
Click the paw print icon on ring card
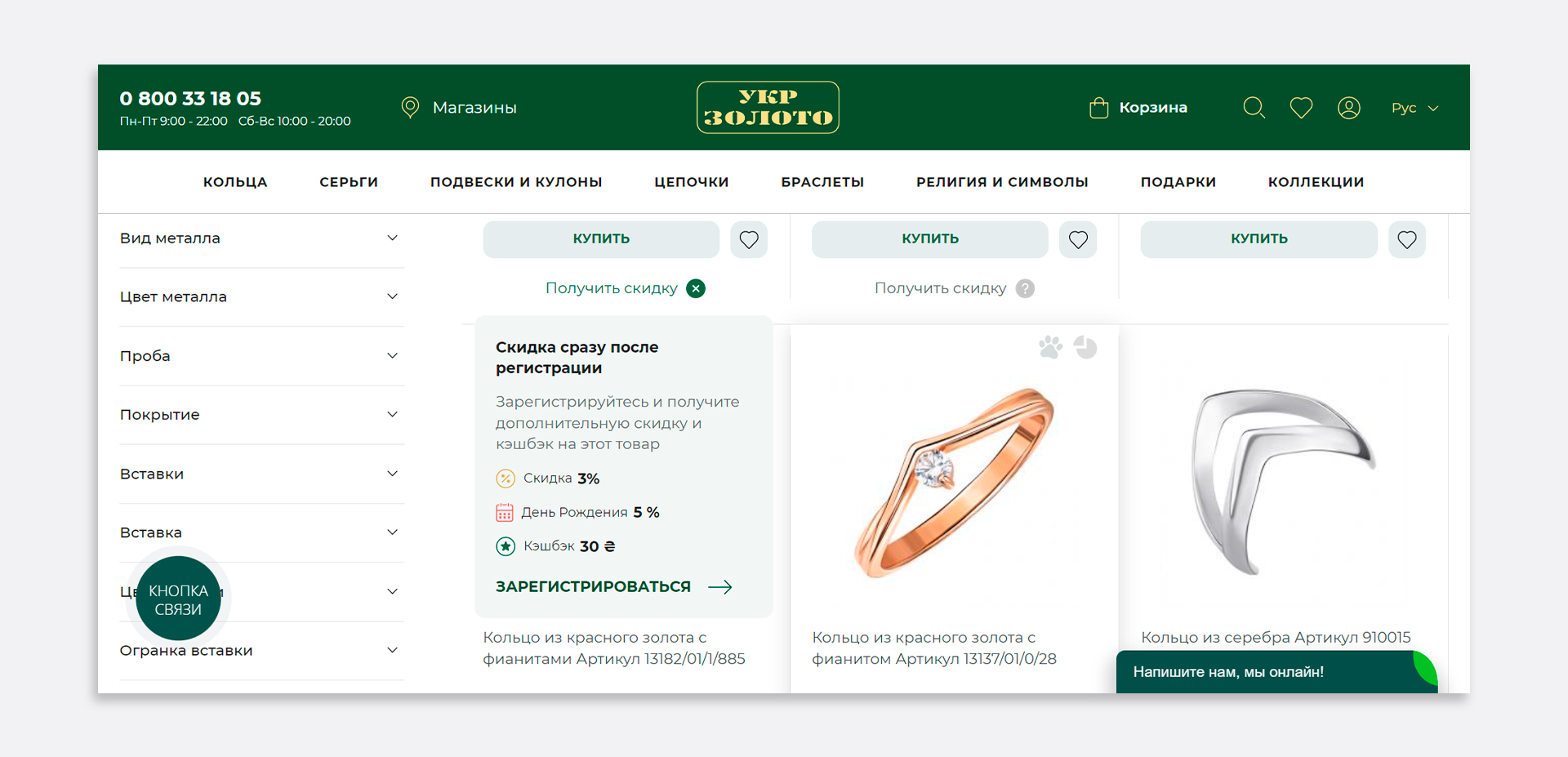[1050, 347]
